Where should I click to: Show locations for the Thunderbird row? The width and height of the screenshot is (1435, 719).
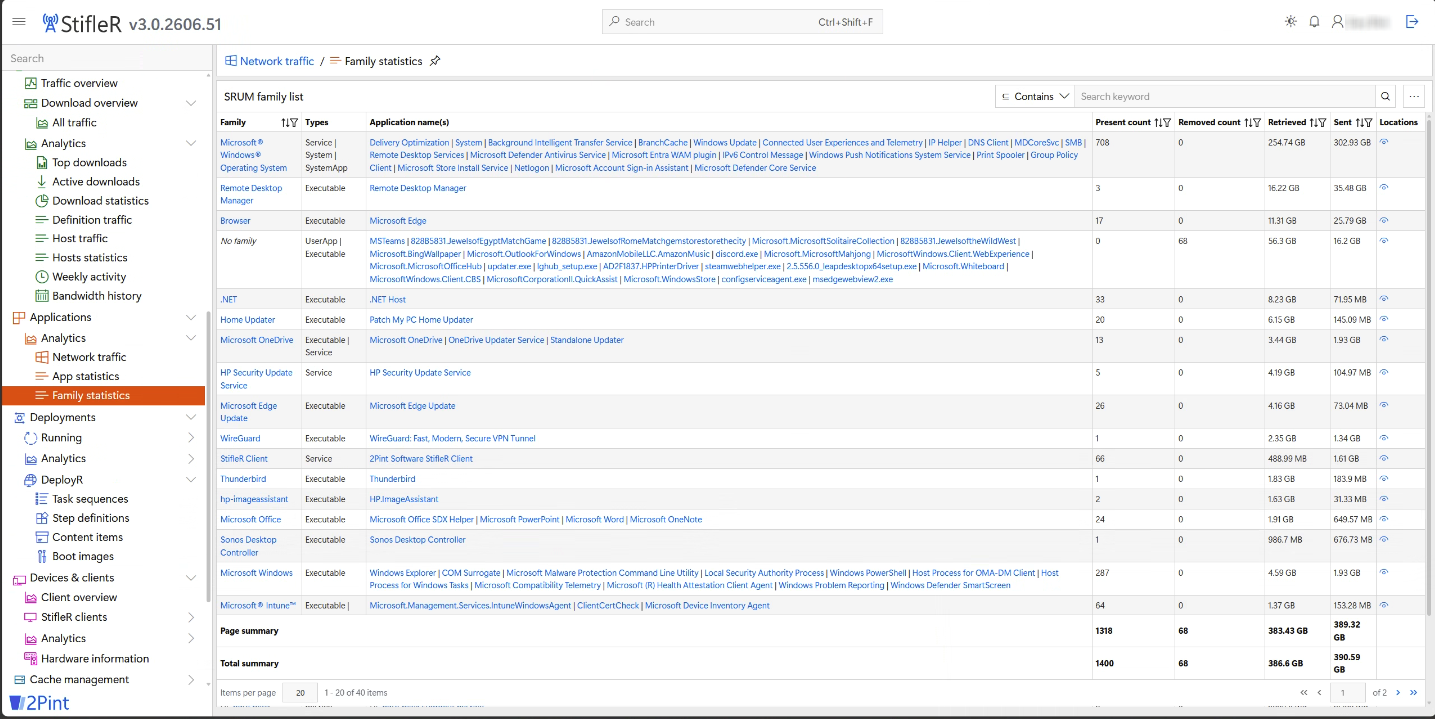(1384, 478)
